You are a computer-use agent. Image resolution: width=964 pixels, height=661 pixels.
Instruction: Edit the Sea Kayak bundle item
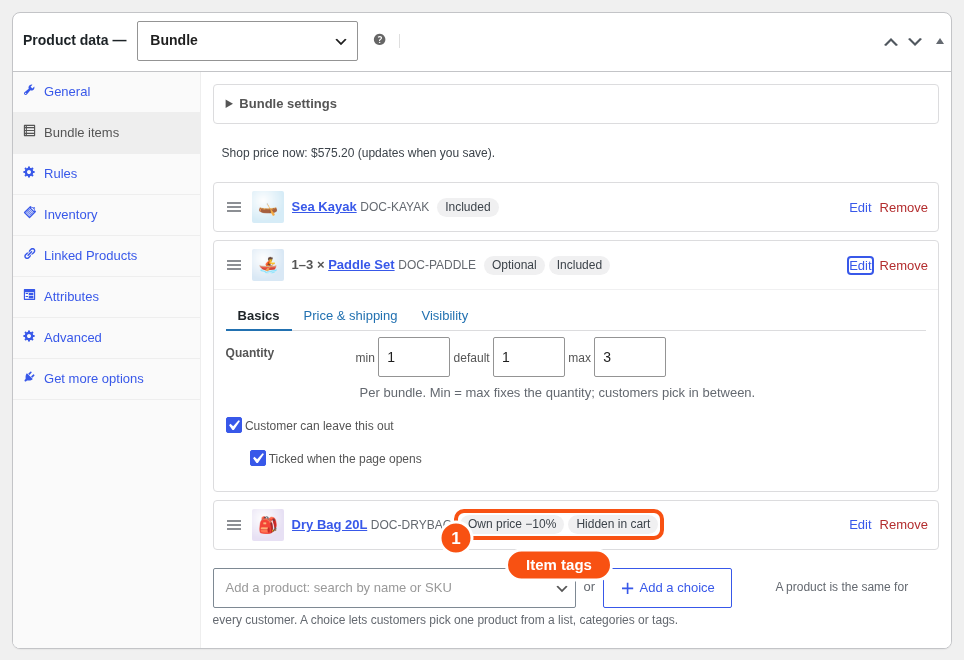coord(860,208)
